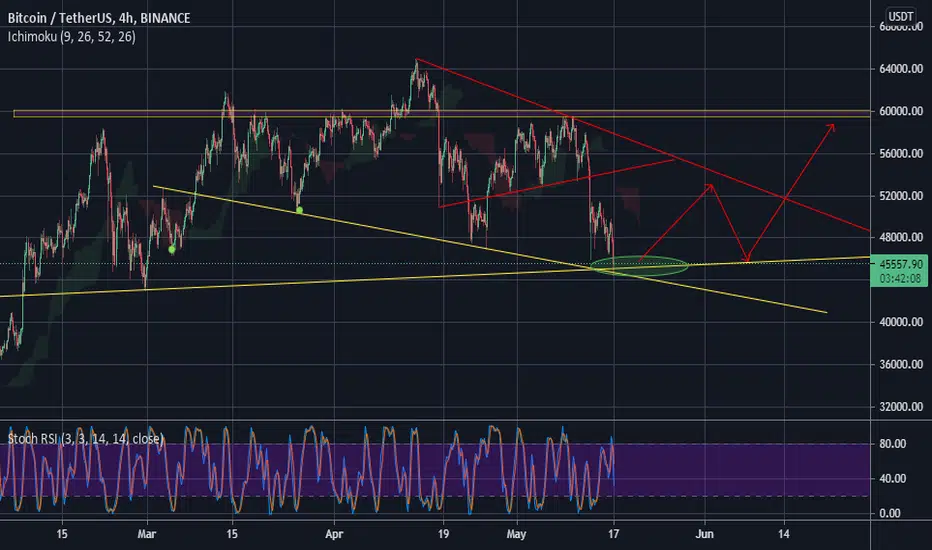The height and width of the screenshot is (550, 932).
Task: Click the 17 date label on time axis
Action: click(x=613, y=534)
